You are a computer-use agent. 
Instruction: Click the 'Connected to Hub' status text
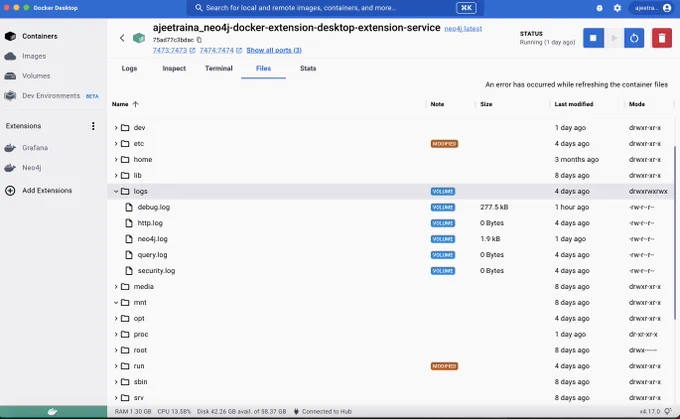click(327, 411)
